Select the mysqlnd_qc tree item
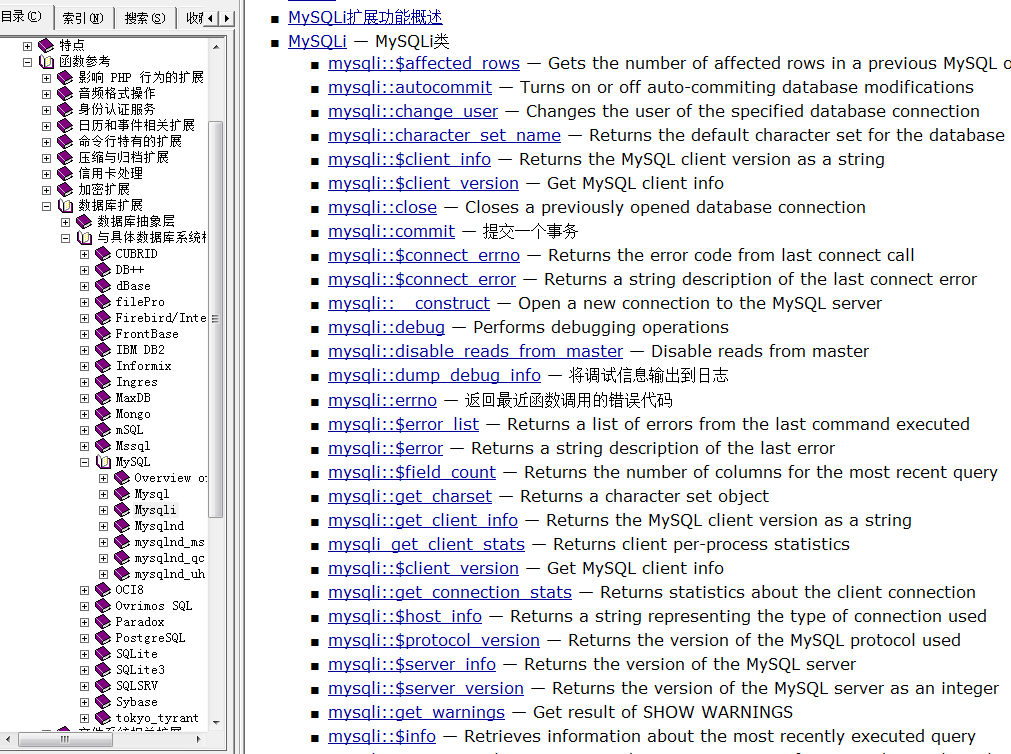This screenshot has height=754, width=1011. click(170, 558)
